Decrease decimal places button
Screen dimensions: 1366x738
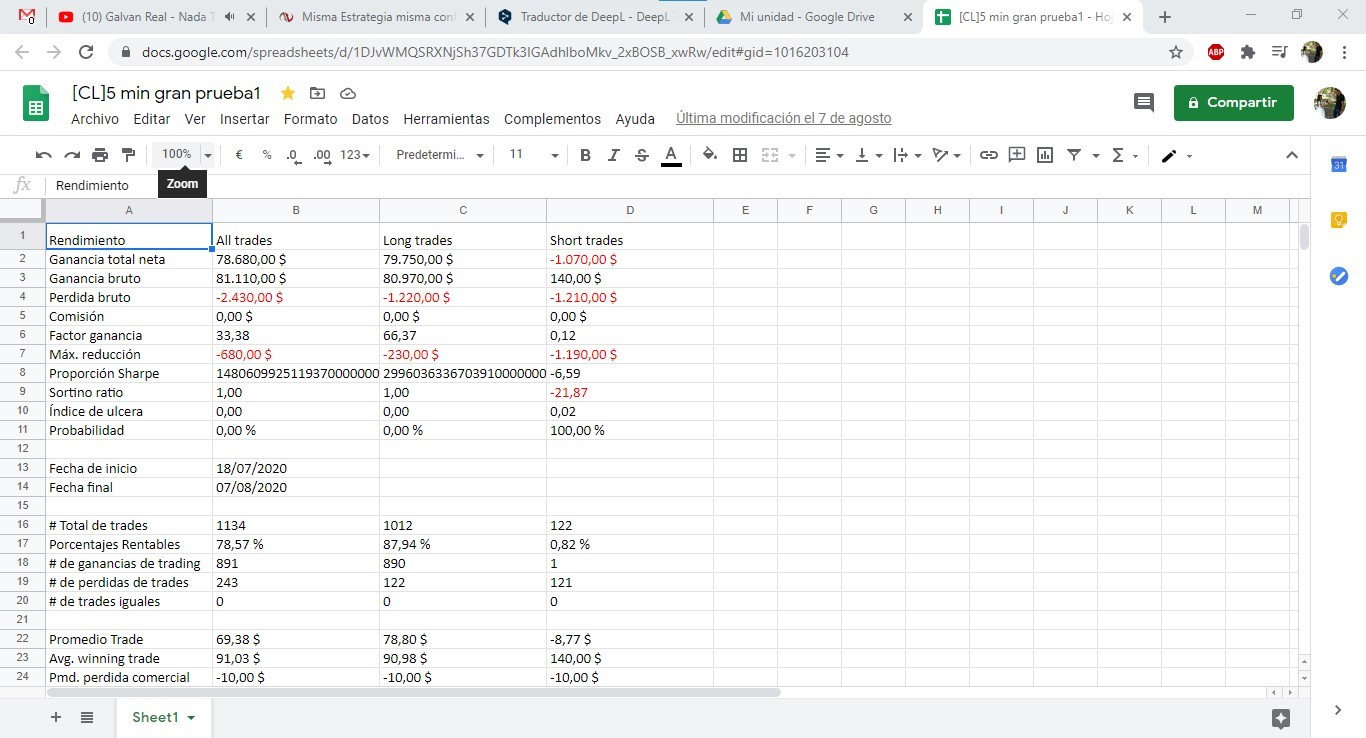pyautogui.click(x=293, y=155)
